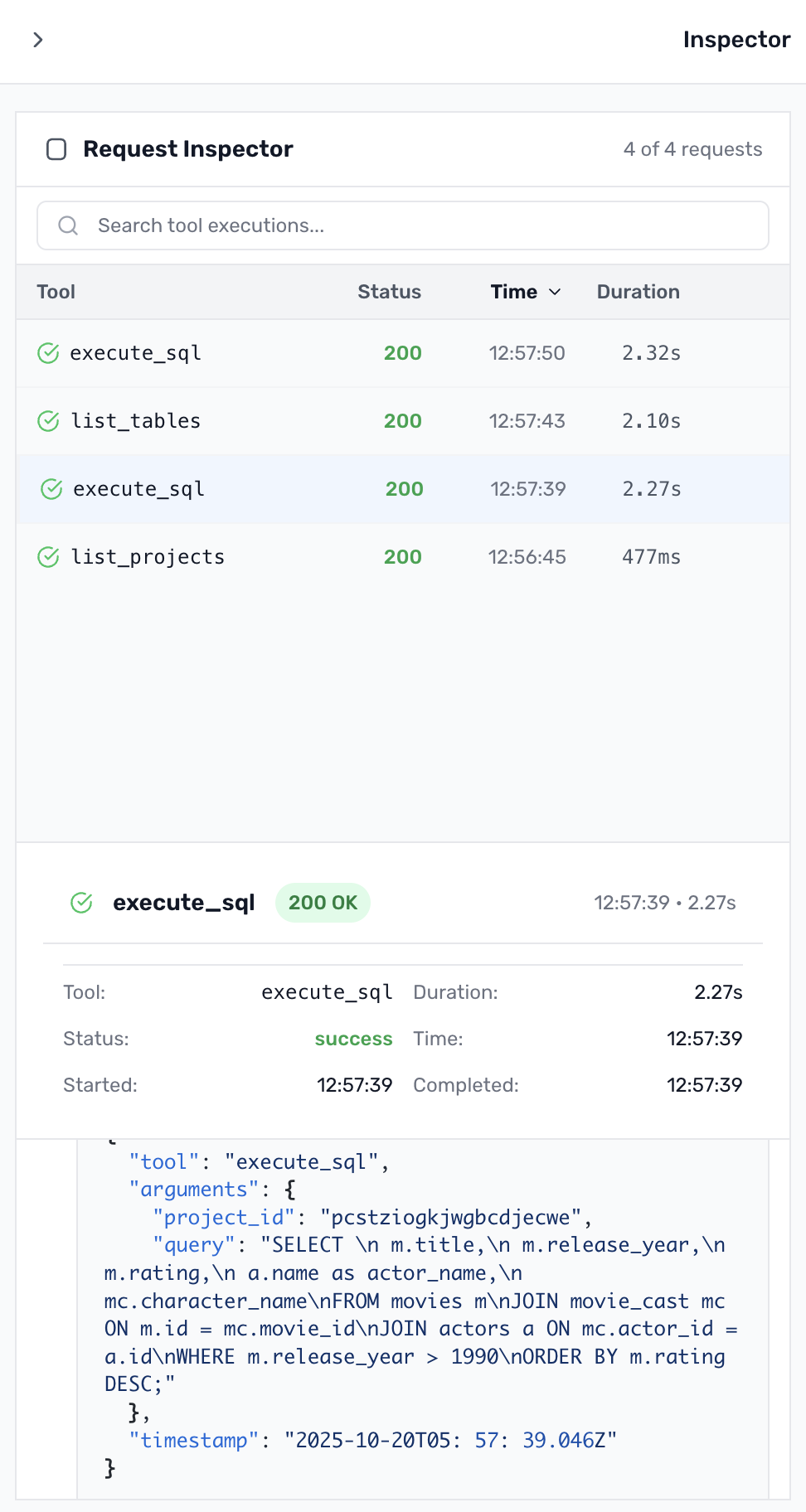Click the search magnifier icon

pos(68,225)
